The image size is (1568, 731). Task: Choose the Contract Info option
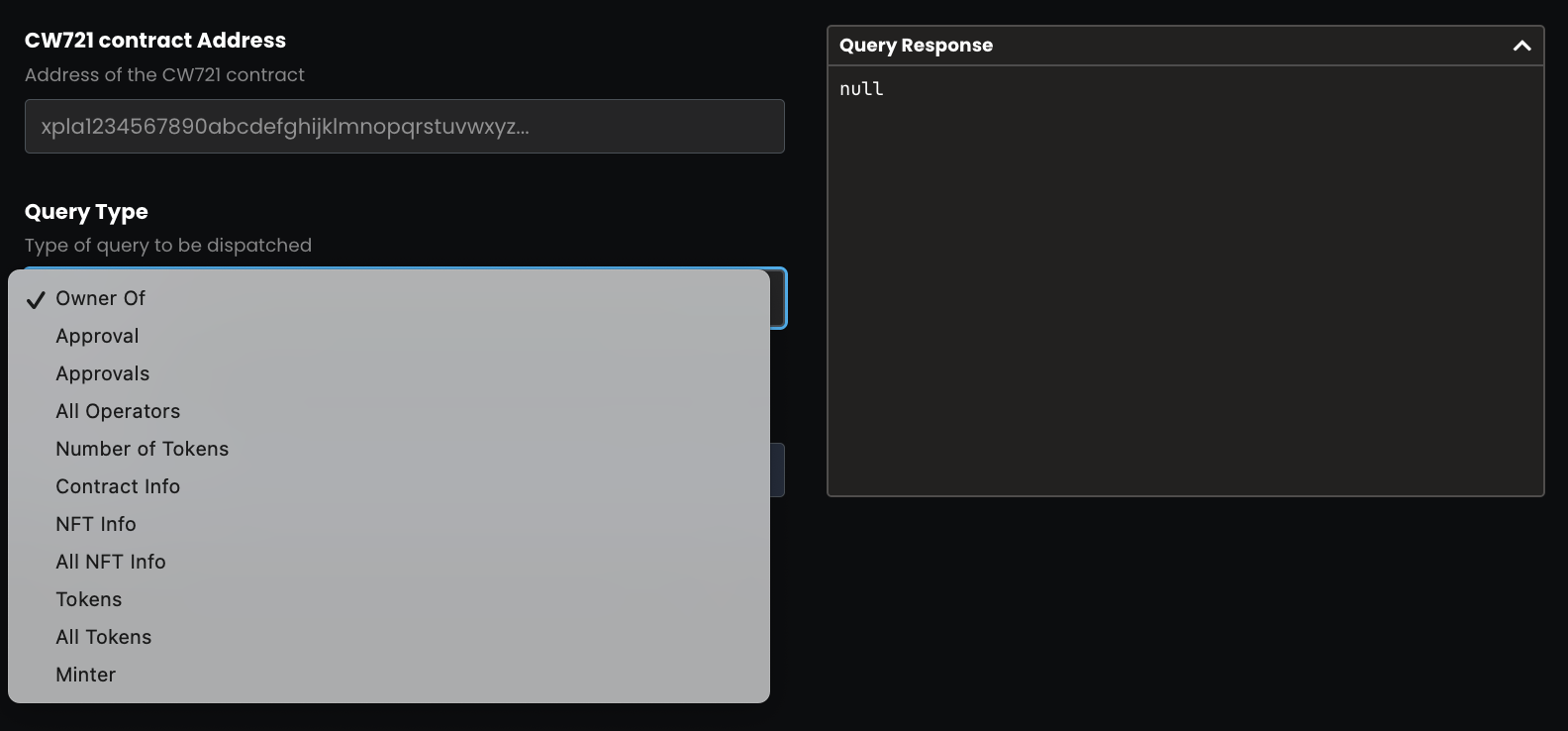[x=118, y=487]
